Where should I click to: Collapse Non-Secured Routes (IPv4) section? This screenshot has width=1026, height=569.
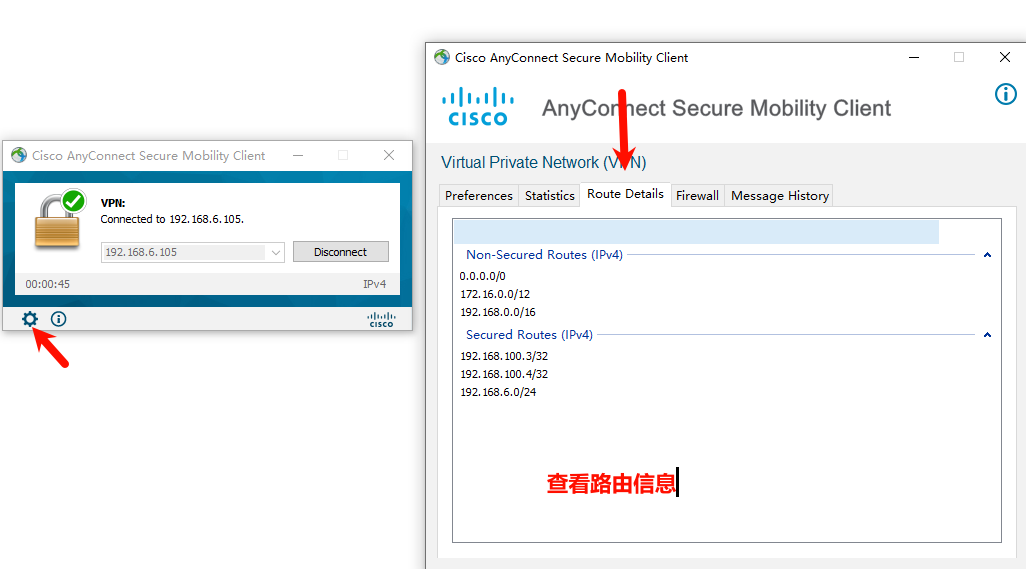pyautogui.click(x=987, y=255)
